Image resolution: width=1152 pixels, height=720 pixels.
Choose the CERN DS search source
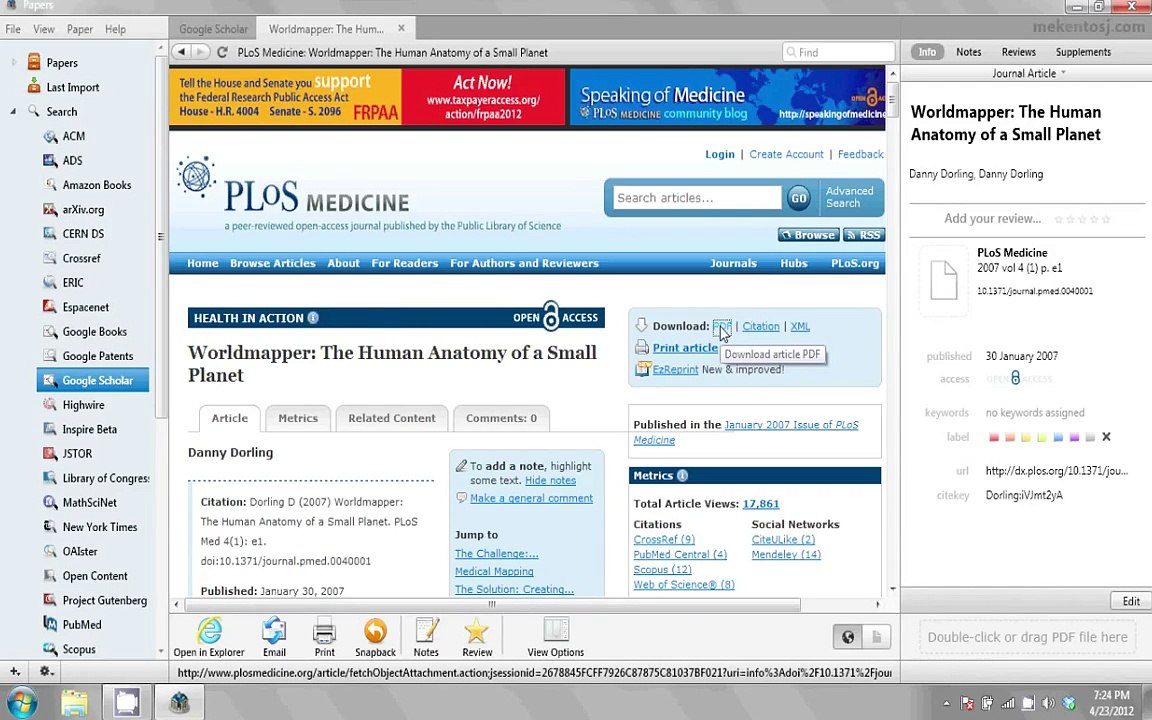pyautogui.click(x=82, y=234)
